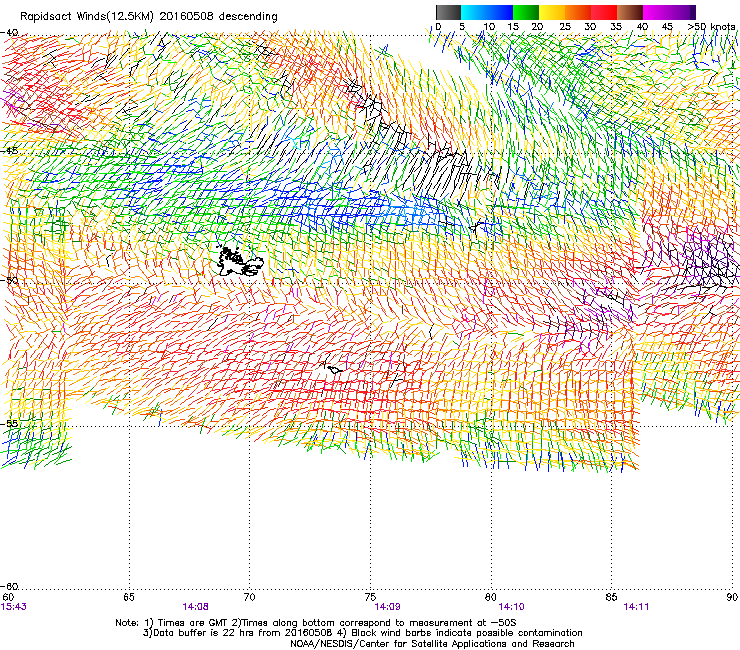Click the '70' longitude axis label

click(x=249, y=597)
